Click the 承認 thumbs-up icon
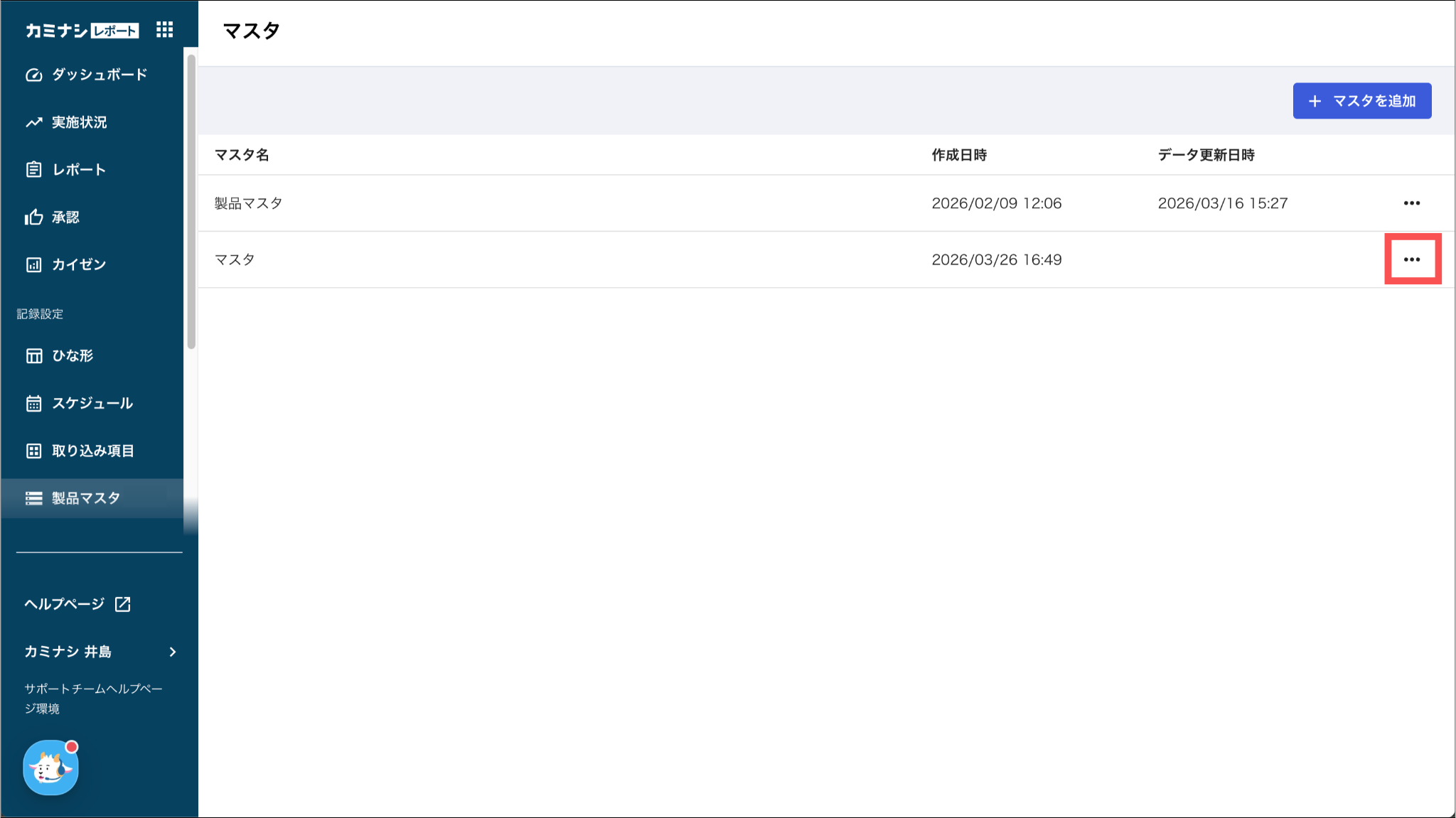 pos(33,217)
